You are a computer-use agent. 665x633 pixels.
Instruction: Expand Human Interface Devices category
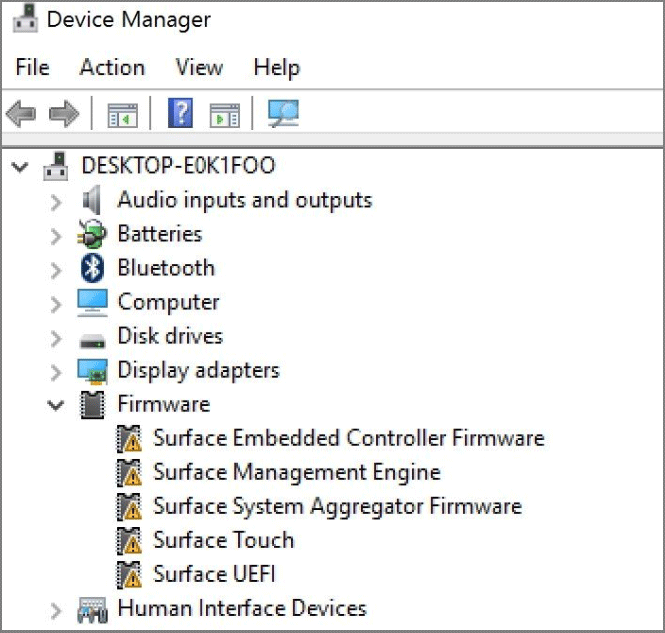click(x=56, y=611)
